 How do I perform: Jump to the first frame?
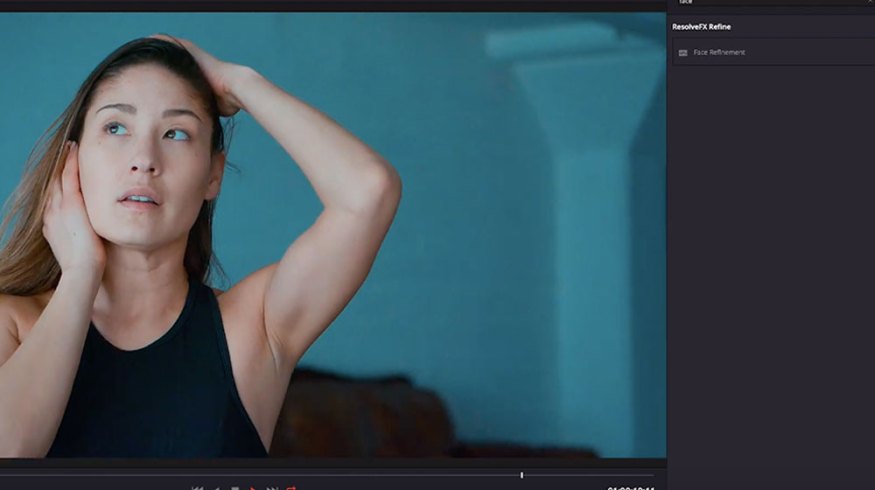tap(198, 488)
